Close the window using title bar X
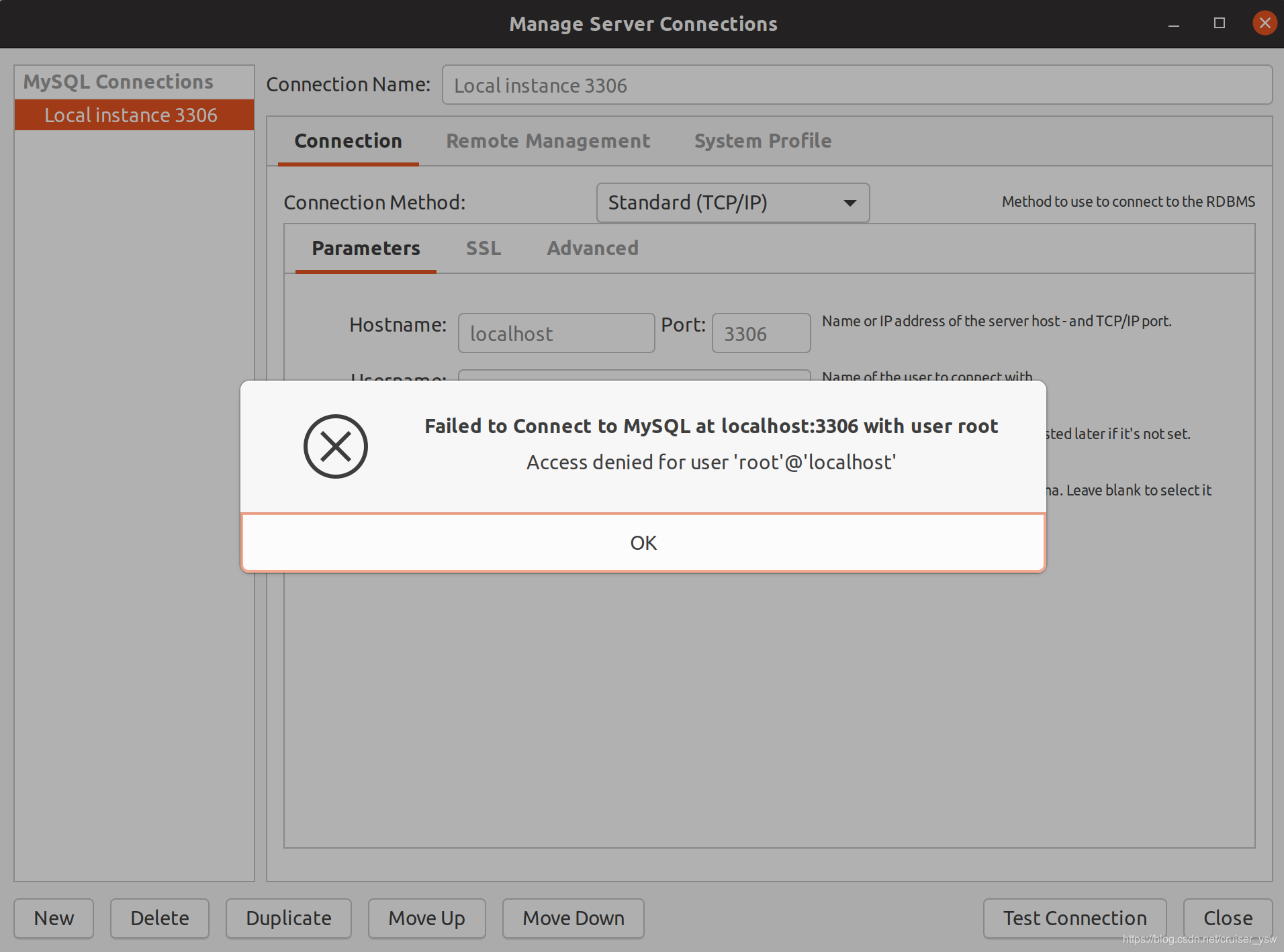The width and height of the screenshot is (1284, 952). tap(1265, 23)
